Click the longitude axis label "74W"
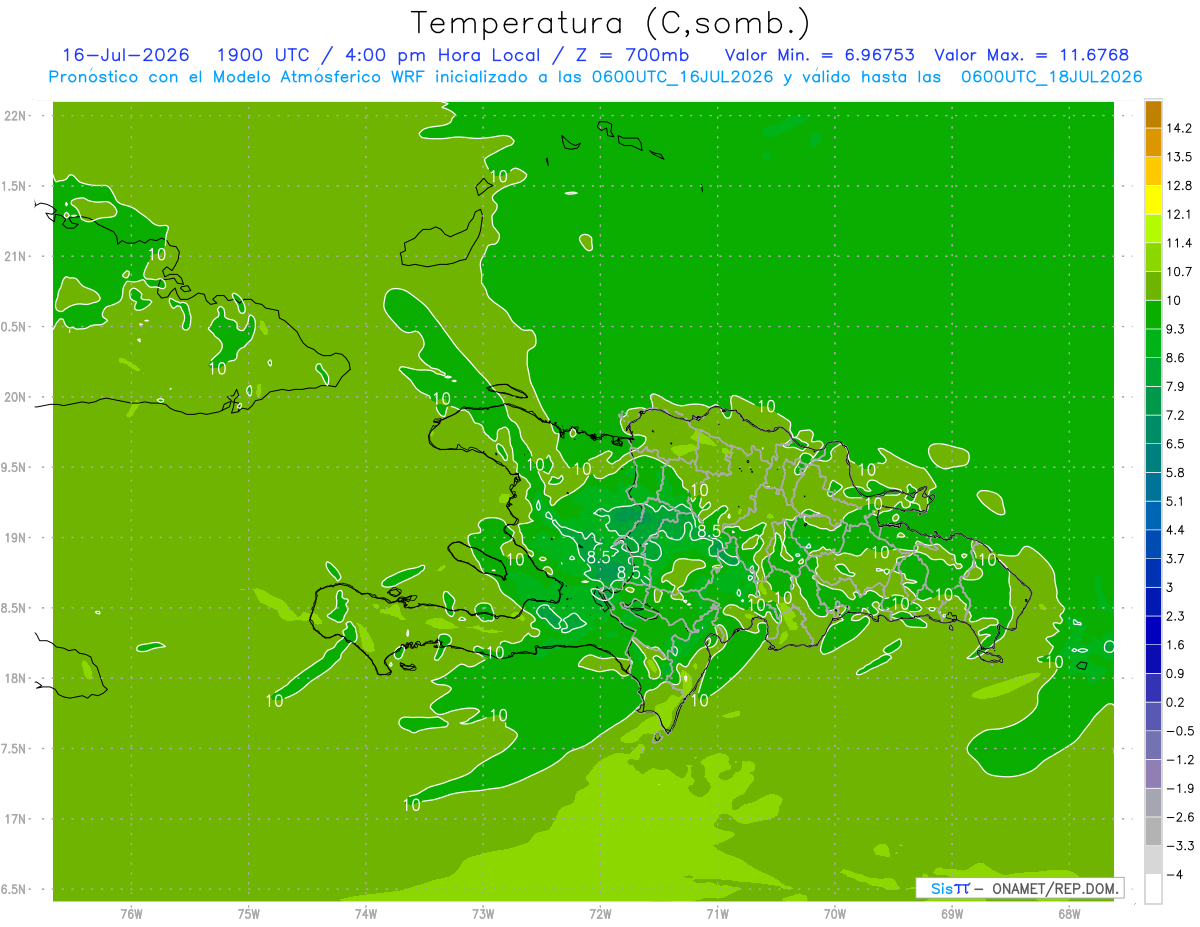The width and height of the screenshot is (1200, 927). tap(366, 913)
